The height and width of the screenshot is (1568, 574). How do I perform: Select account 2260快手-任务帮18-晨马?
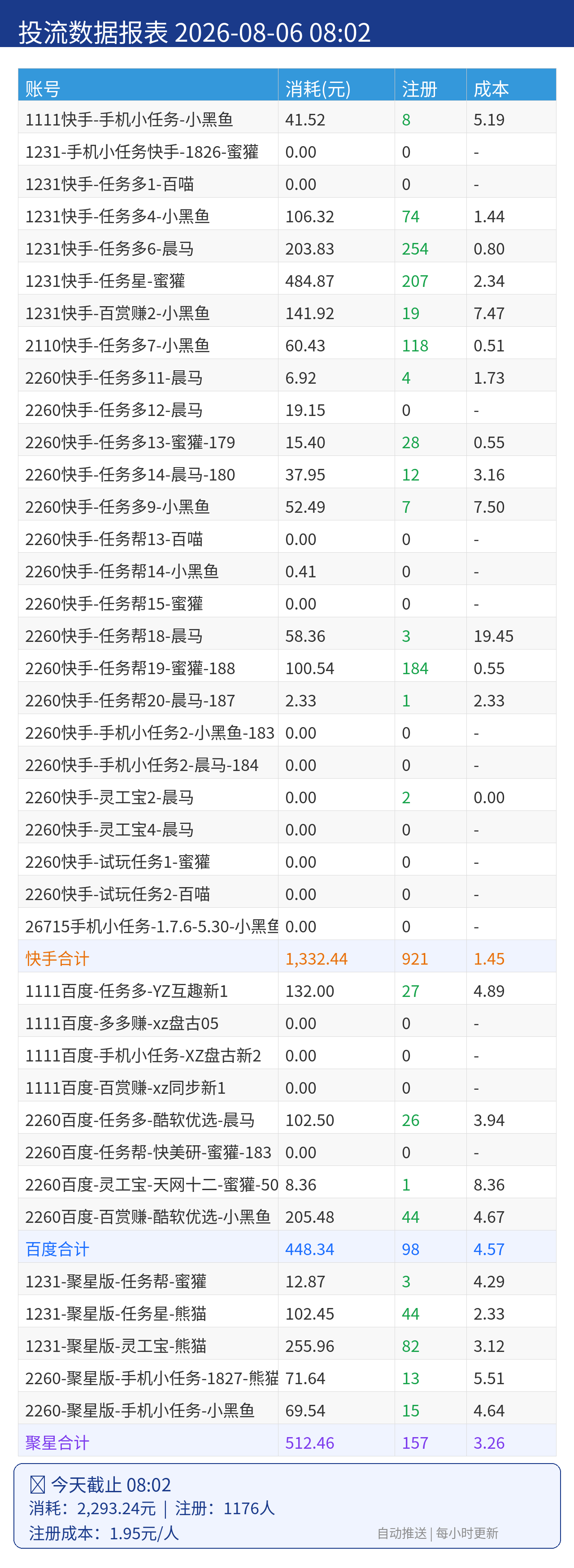click(x=114, y=636)
